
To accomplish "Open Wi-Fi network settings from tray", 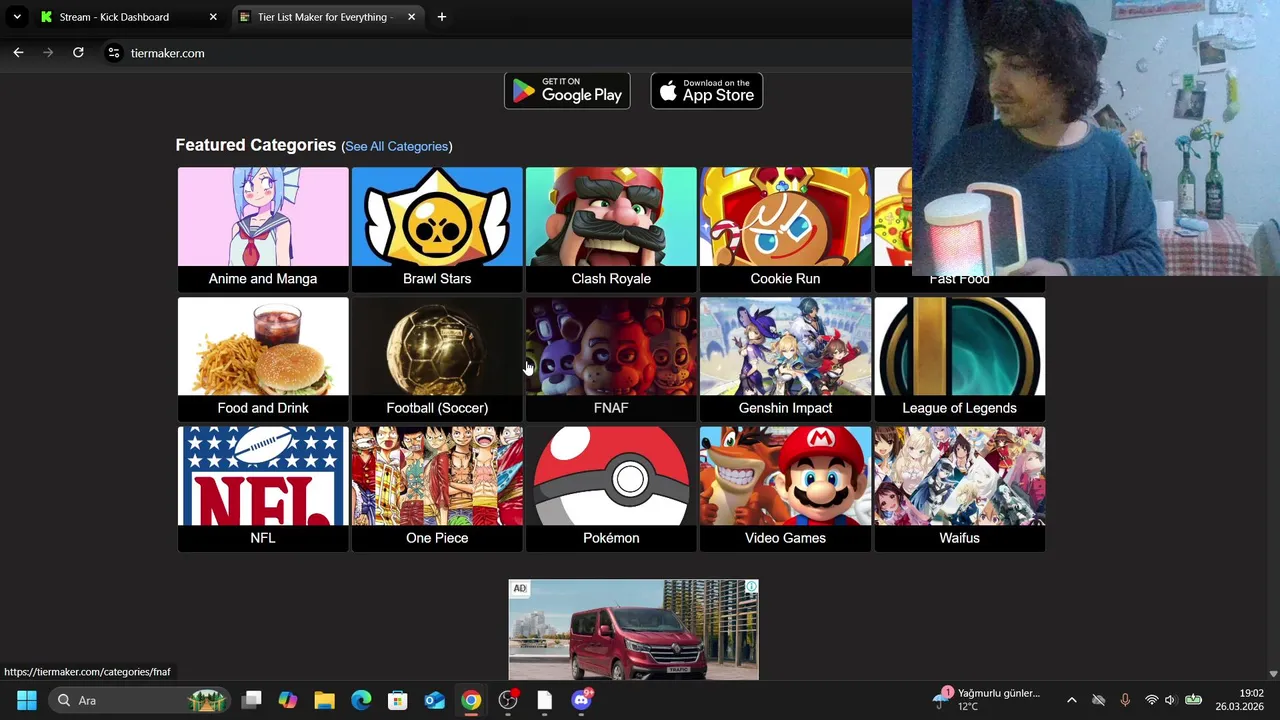I will point(1151,700).
